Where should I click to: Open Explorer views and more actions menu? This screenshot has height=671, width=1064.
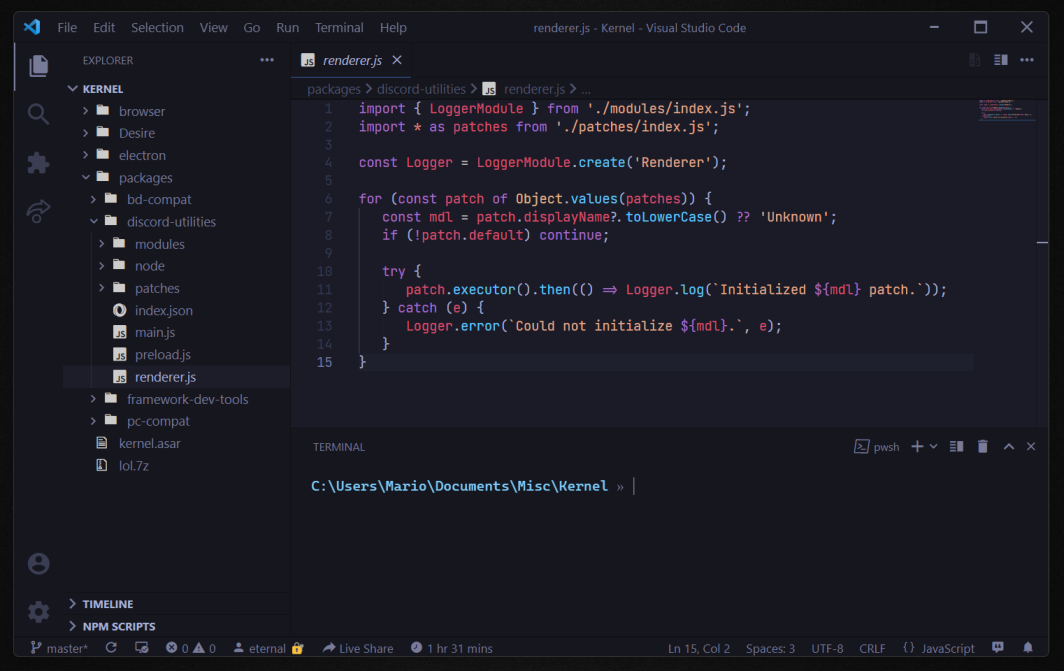click(x=267, y=60)
